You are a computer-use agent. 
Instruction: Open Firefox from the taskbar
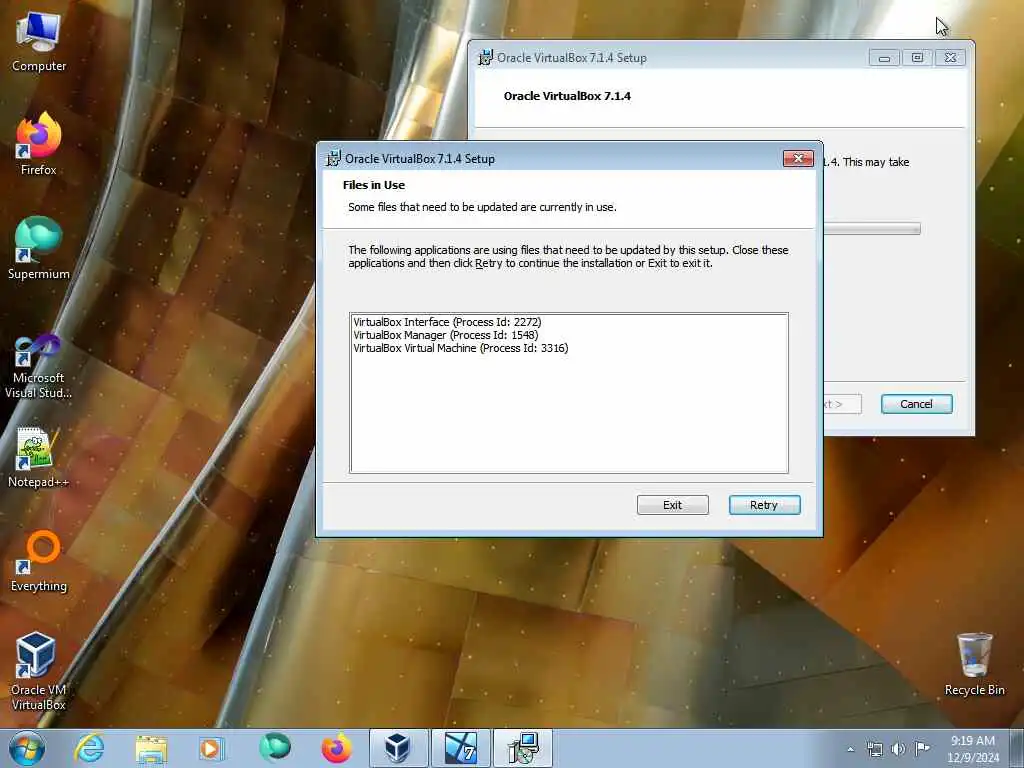(x=336, y=748)
